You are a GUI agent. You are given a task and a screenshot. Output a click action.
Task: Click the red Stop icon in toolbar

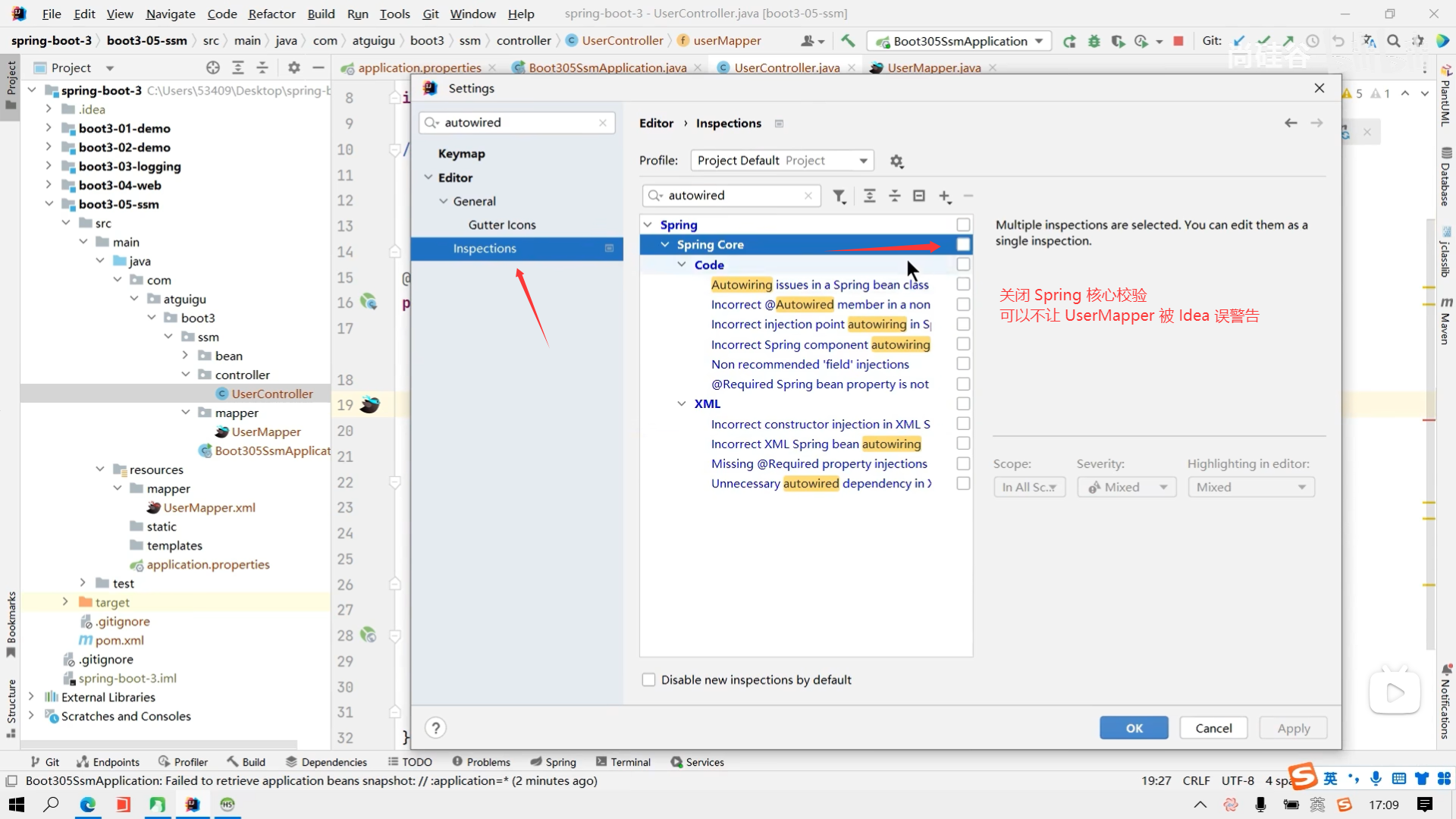1178,41
